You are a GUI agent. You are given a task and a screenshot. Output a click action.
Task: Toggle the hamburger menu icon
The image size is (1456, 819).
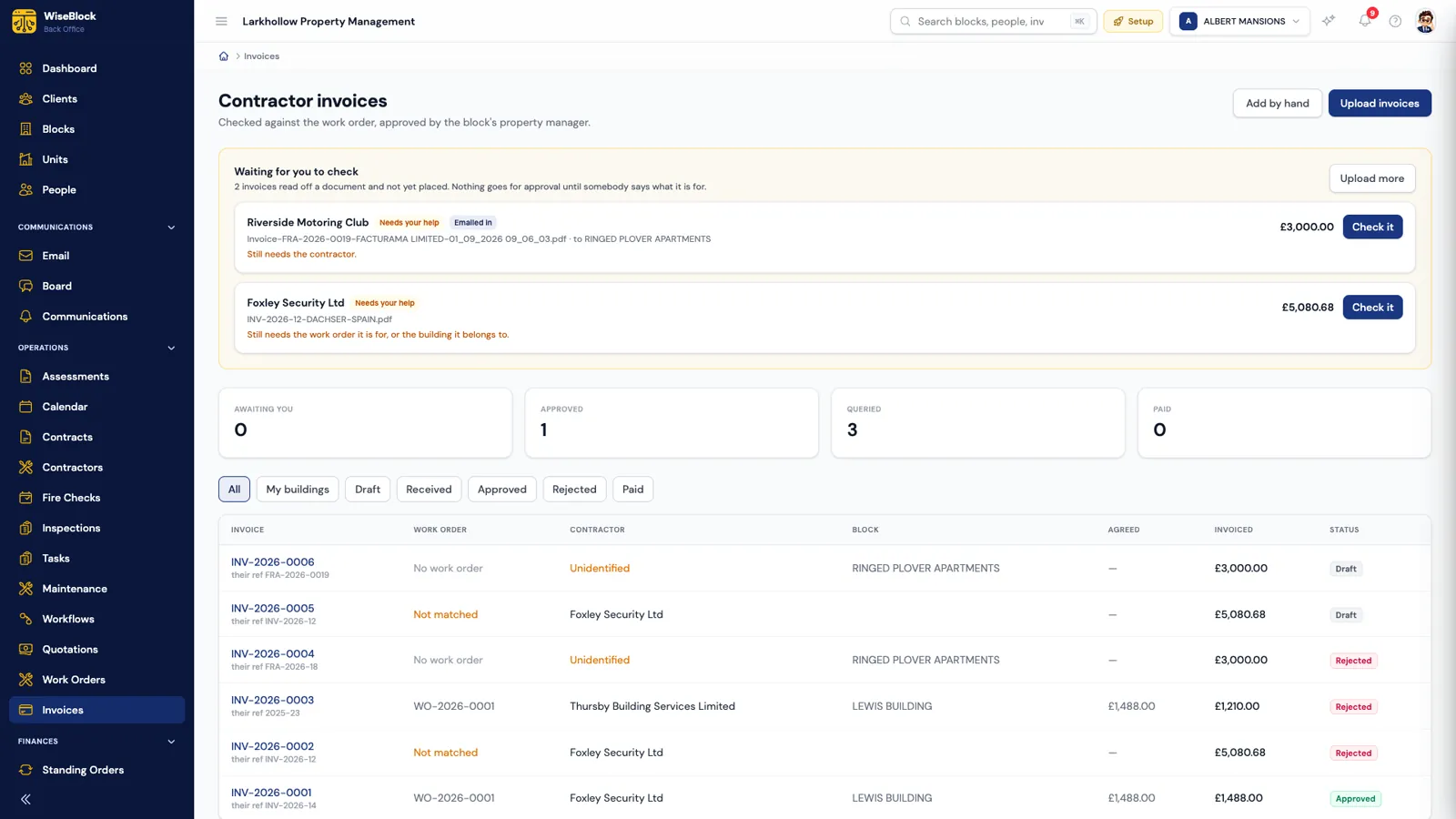tap(221, 21)
